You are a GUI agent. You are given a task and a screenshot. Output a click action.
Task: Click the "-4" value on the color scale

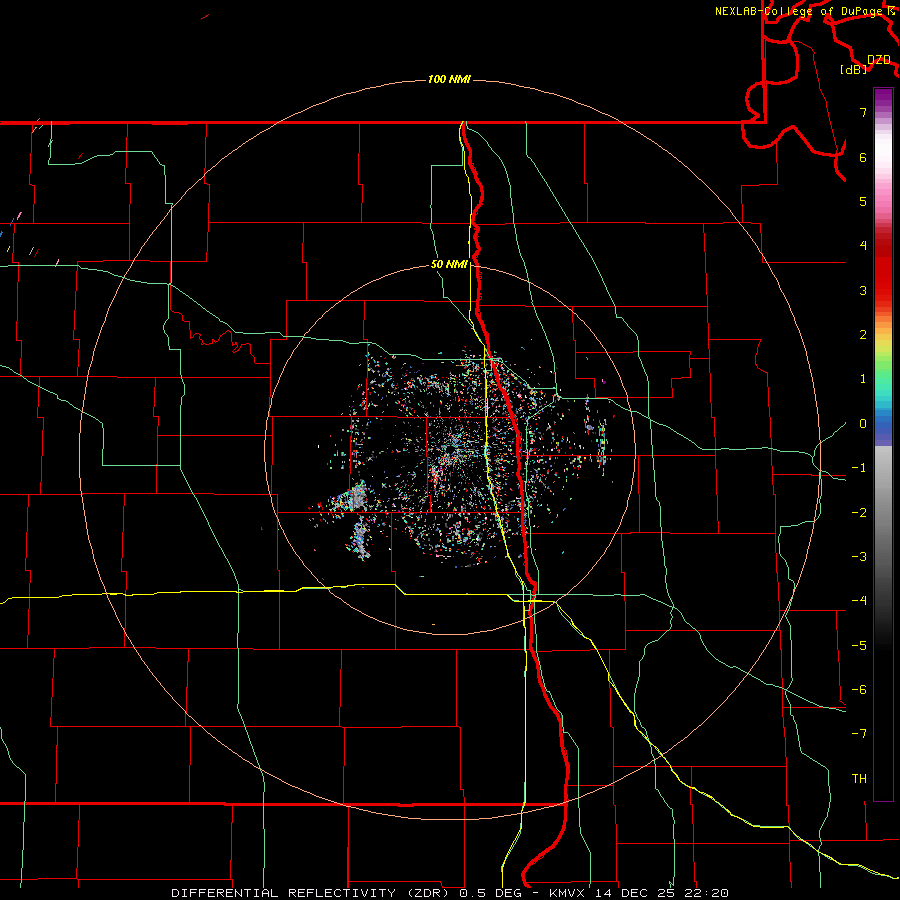(859, 601)
